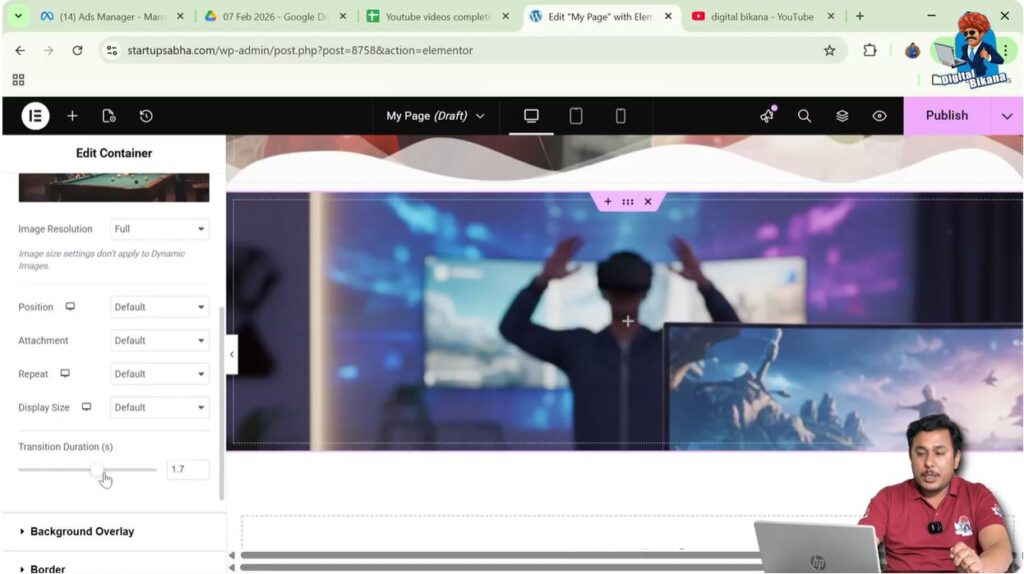Viewport: 1024px width, 574px height.
Task: Toggle the preview changes eye icon
Action: pyautogui.click(x=879, y=116)
